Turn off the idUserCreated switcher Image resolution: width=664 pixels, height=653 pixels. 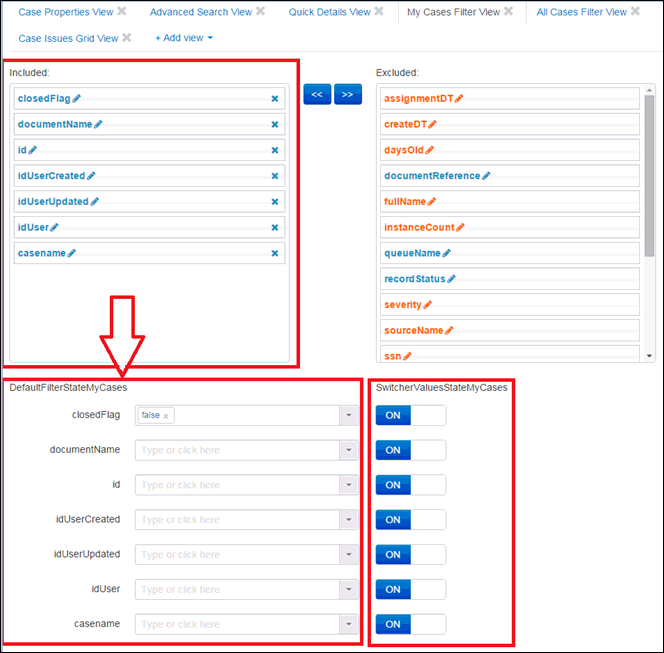coord(410,519)
